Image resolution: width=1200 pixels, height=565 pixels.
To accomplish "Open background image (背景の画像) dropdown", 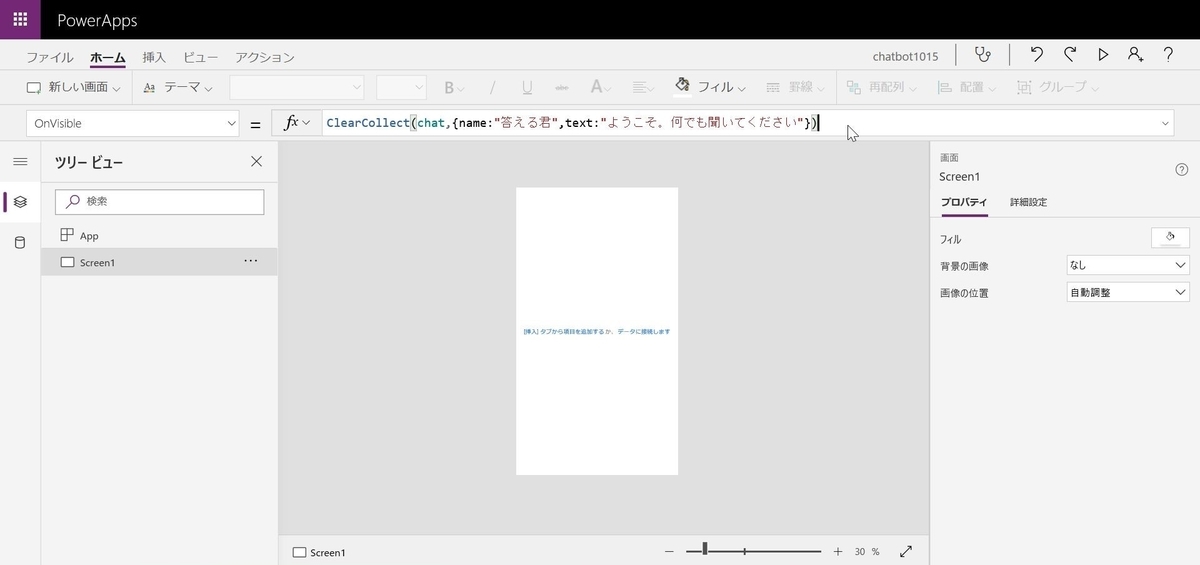I will pos(1127,265).
